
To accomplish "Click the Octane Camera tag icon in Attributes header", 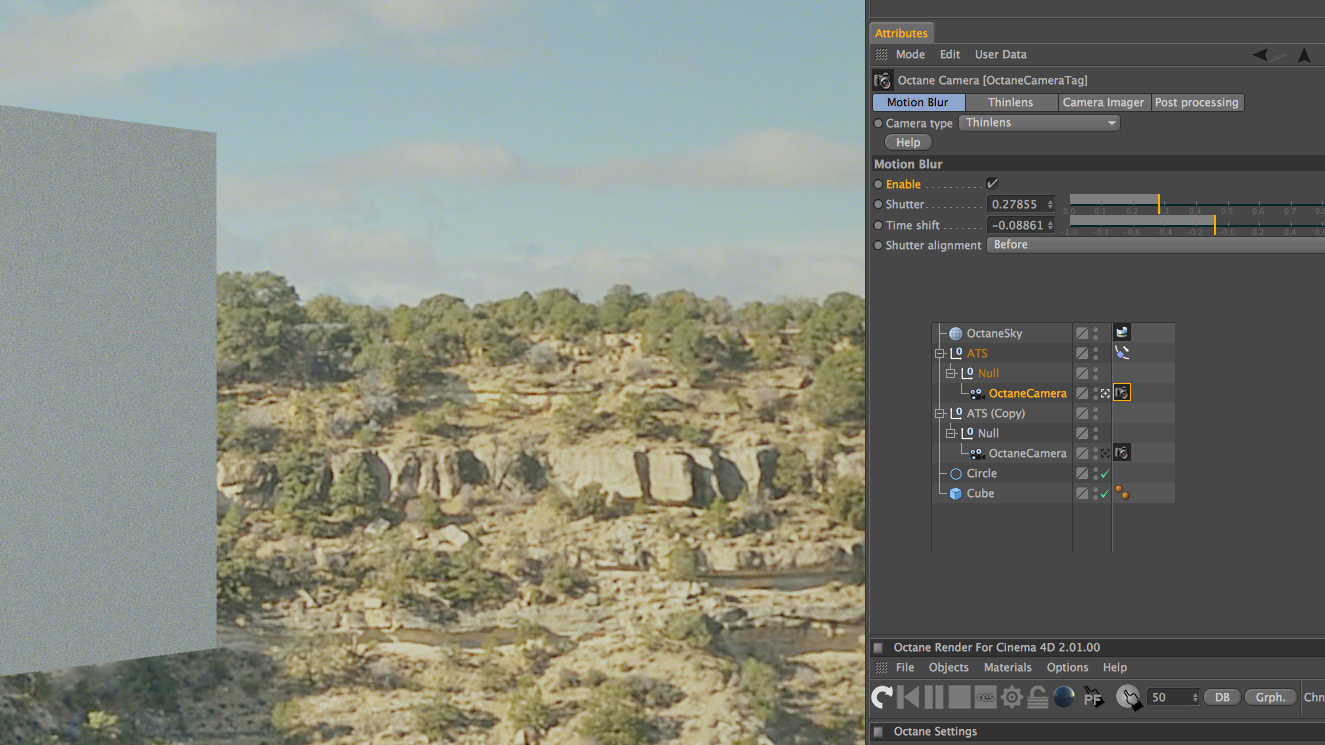I will (882, 80).
